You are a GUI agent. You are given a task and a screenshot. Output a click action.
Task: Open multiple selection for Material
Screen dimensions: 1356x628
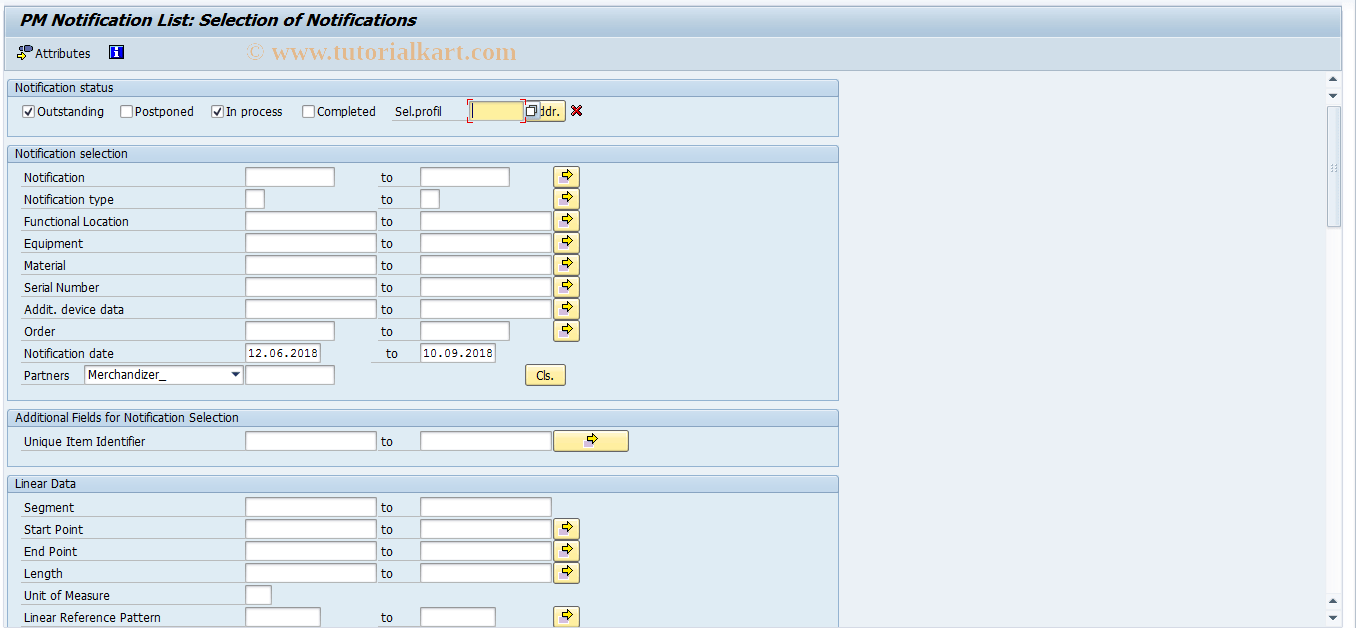tap(566, 264)
